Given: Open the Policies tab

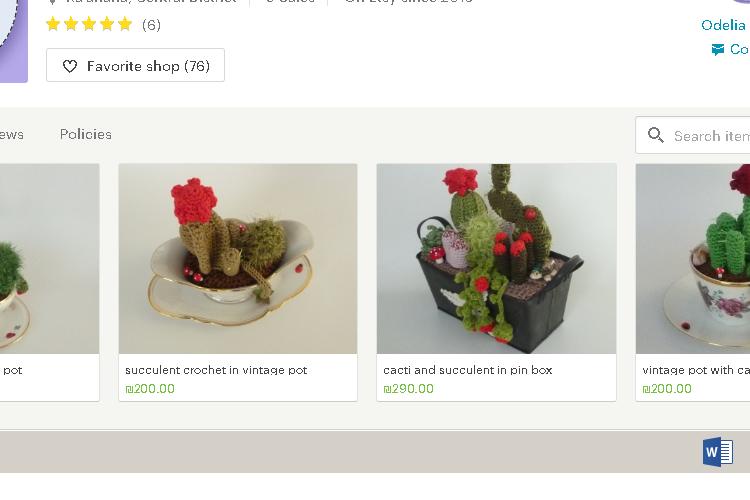Looking at the screenshot, I should 86,134.
